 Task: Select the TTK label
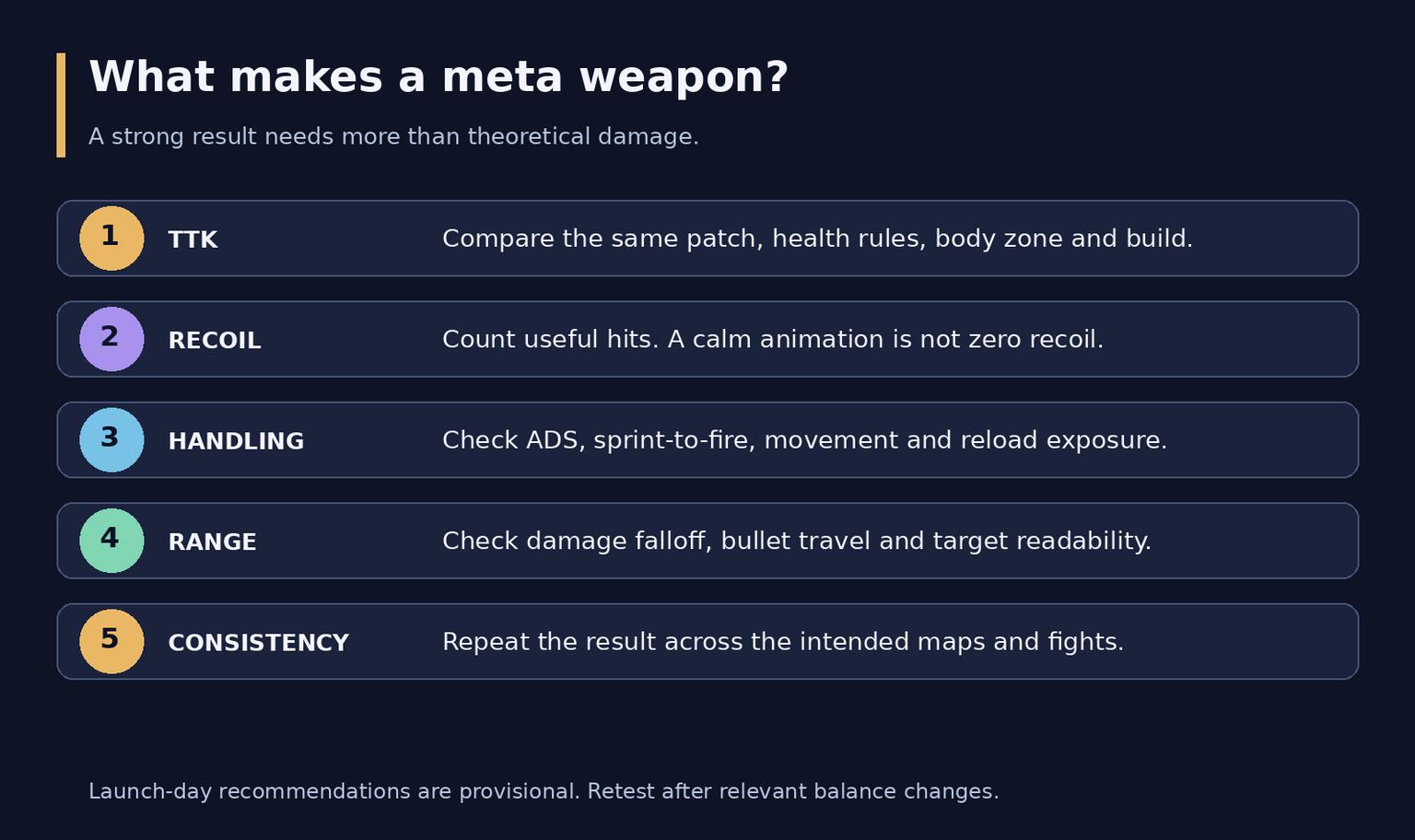point(193,240)
